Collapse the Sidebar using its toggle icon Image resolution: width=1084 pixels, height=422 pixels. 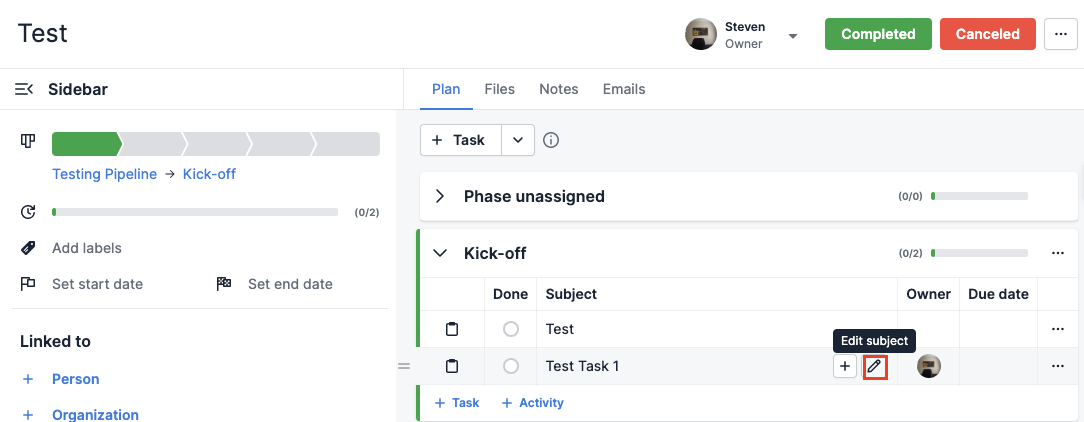click(x=24, y=89)
